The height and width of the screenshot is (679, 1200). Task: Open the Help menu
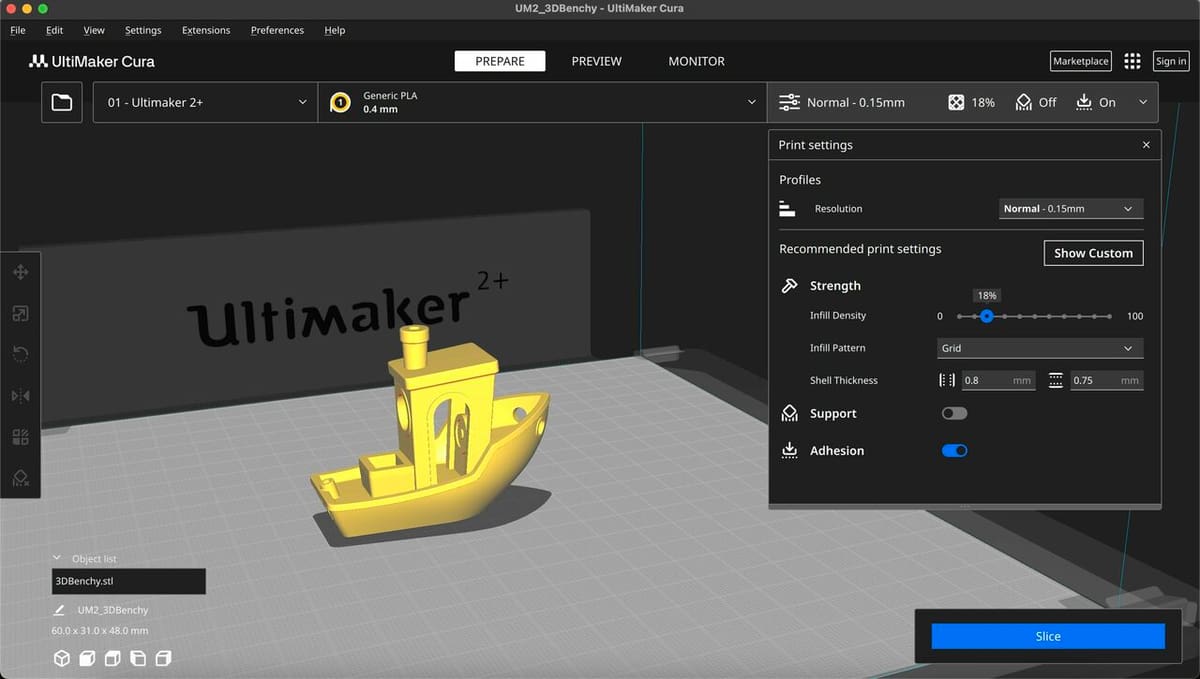[x=335, y=30]
